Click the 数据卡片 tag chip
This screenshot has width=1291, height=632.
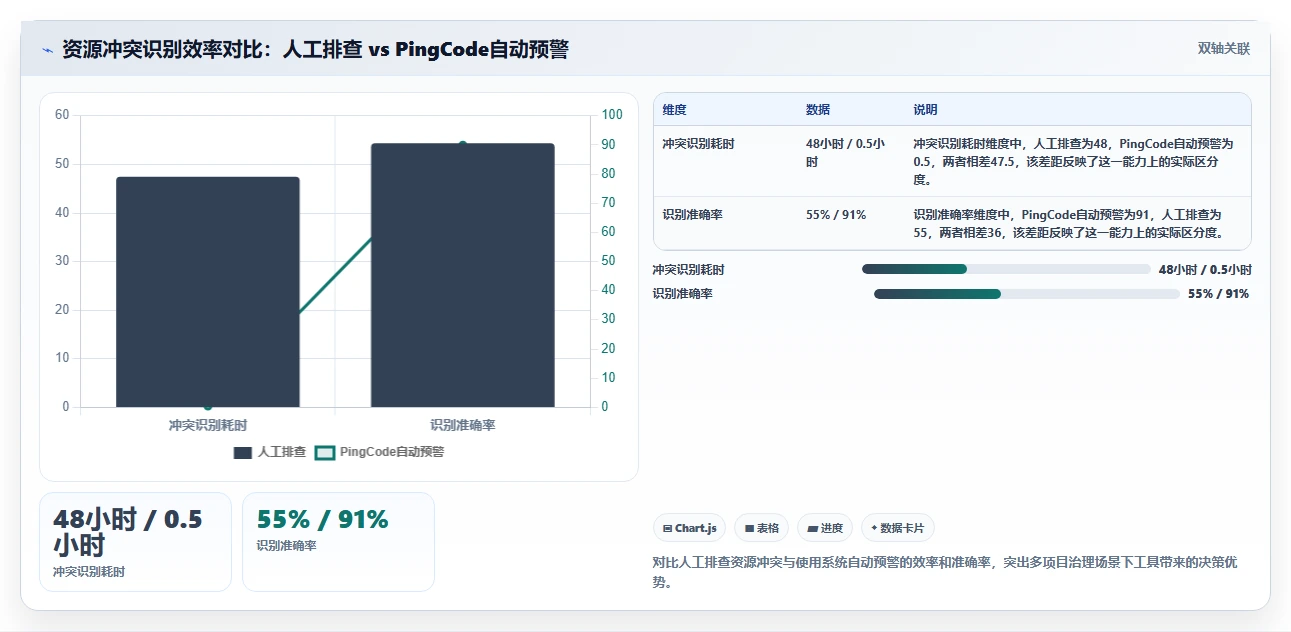tap(898, 528)
